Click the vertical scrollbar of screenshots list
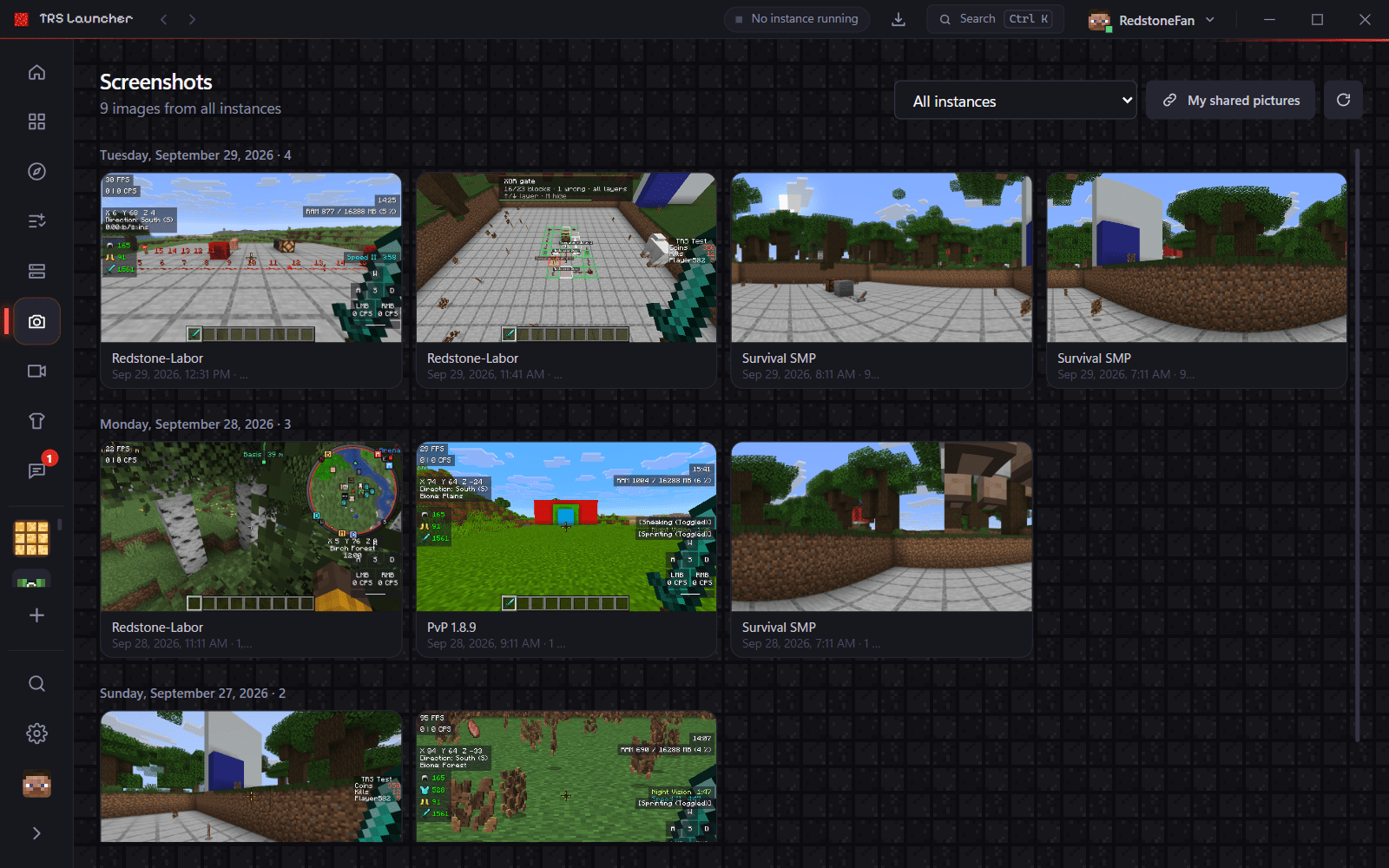The image size is (1389, 868). tap(1358, 444)
